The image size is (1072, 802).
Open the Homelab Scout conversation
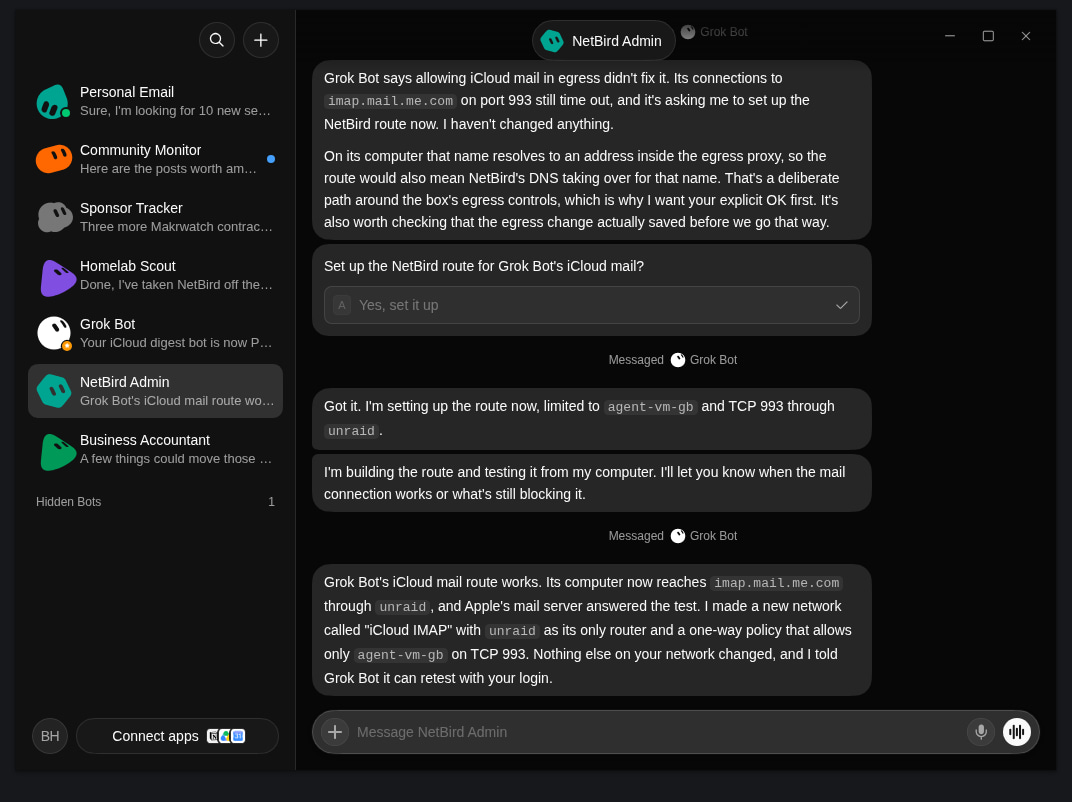click(155, 276)
